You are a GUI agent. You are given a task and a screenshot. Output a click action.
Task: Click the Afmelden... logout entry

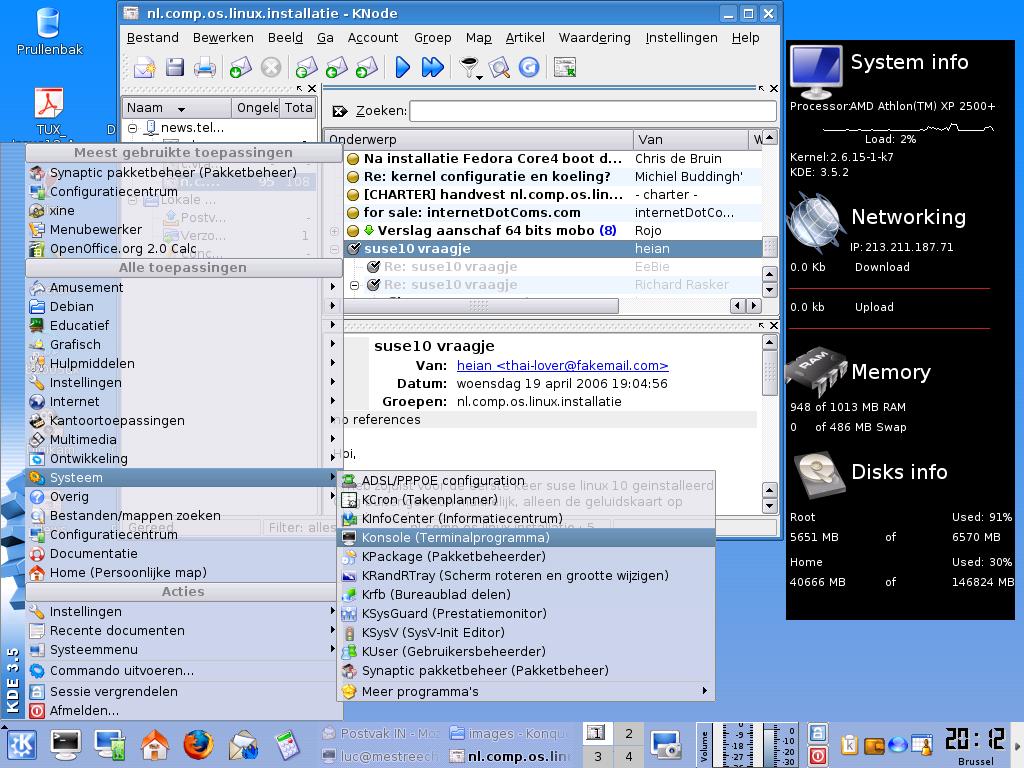pos(183,711)
